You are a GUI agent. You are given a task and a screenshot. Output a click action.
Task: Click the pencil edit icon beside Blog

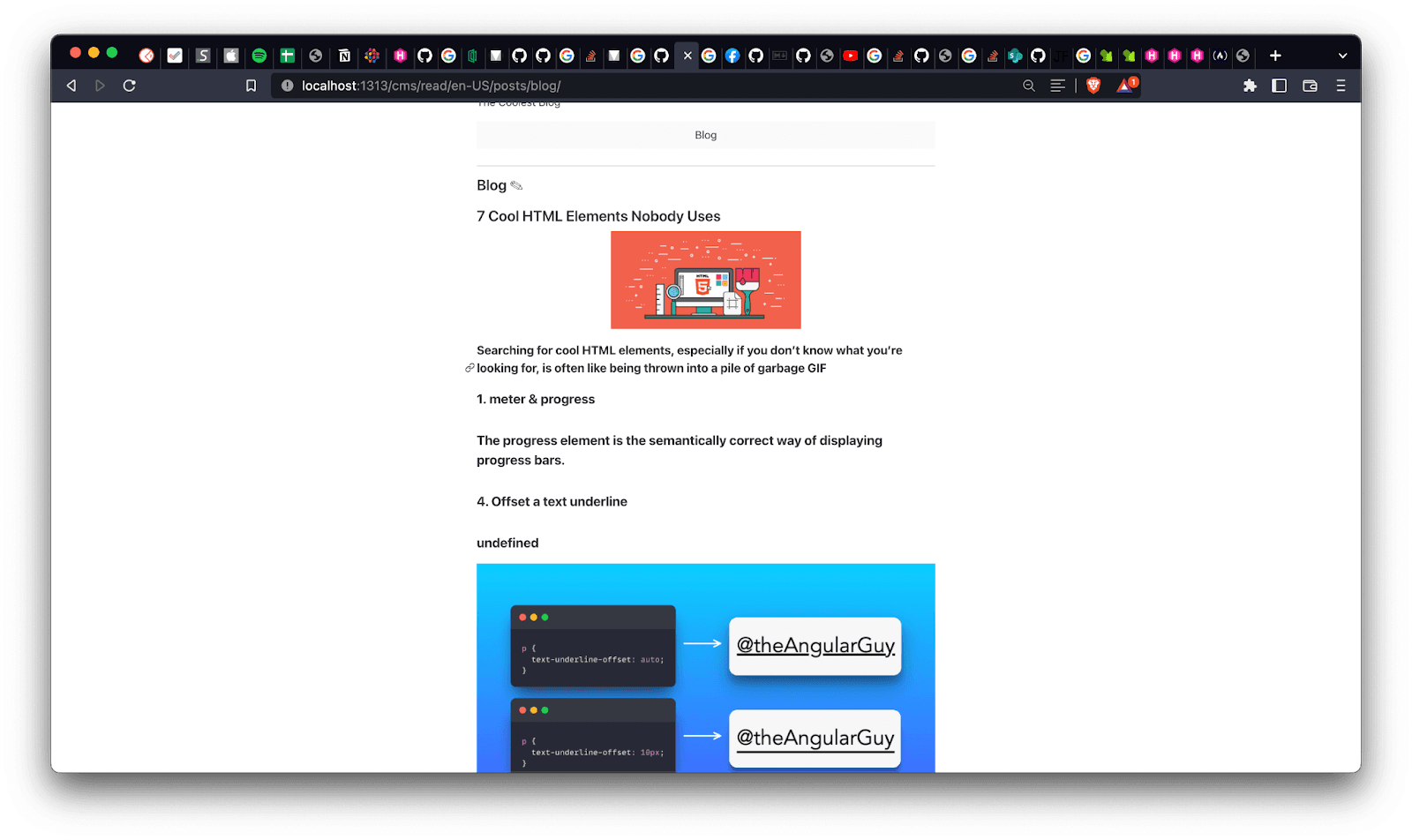pos(516,185)
